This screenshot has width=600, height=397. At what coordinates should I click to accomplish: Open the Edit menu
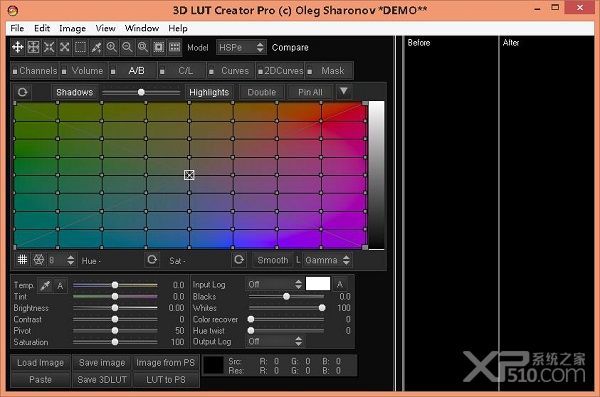(x=42, y=28)
